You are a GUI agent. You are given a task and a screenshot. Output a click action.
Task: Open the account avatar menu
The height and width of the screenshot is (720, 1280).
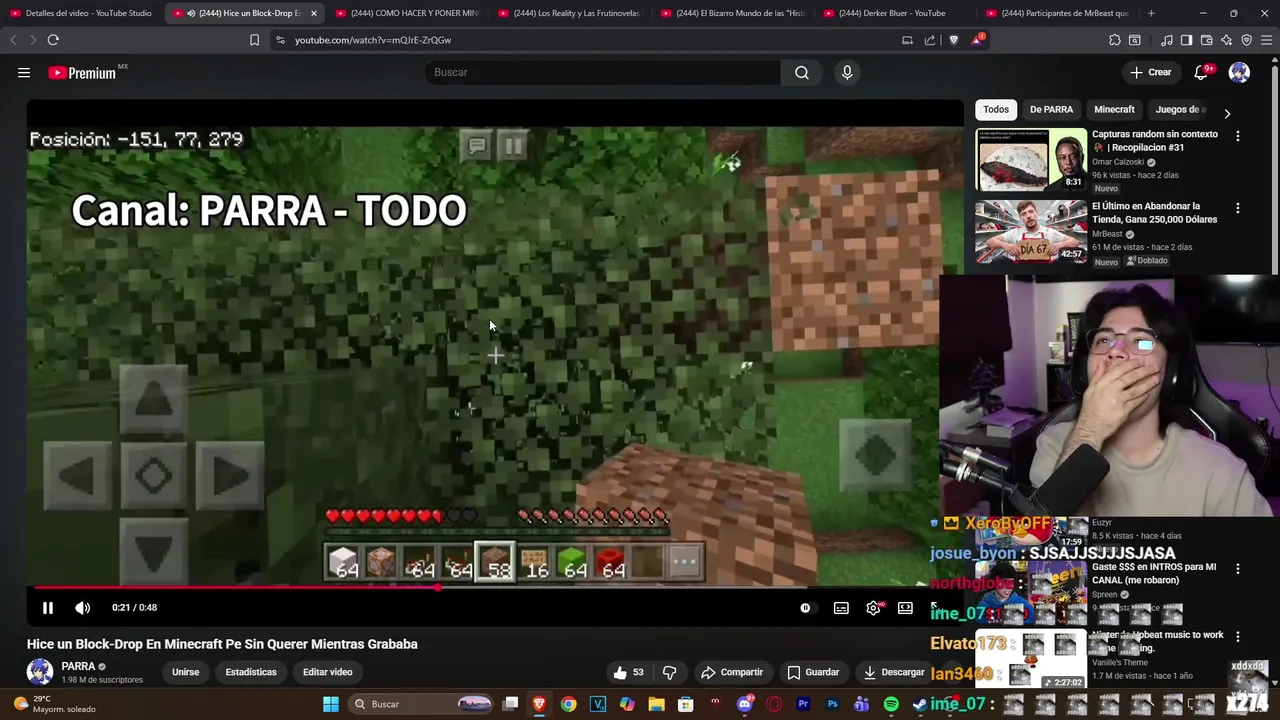click(1239, 72)
